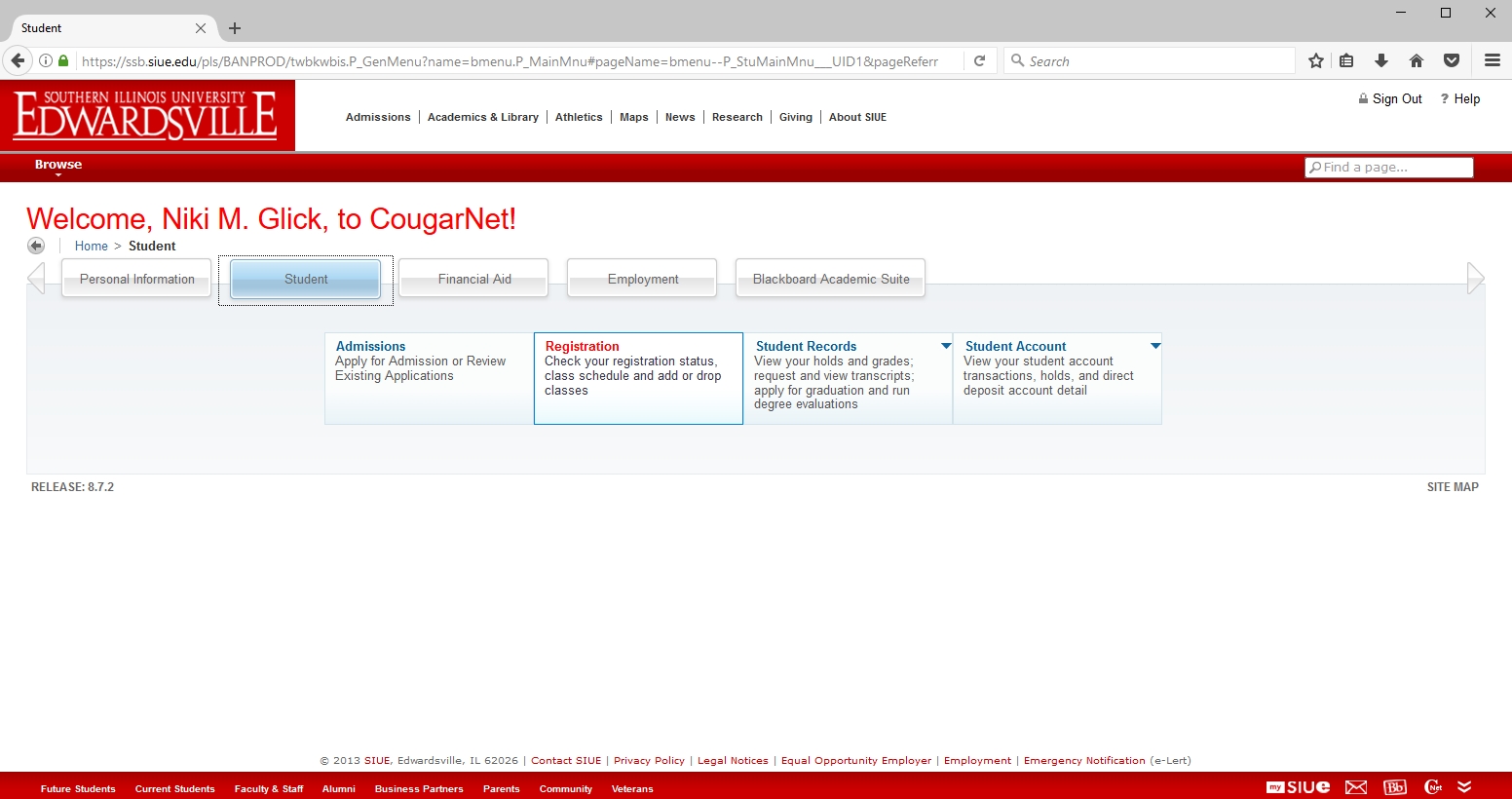Open the Blackboard Bb icon in footer
This screenshot has height=799, width=1512.
(x=1395, y=787)
